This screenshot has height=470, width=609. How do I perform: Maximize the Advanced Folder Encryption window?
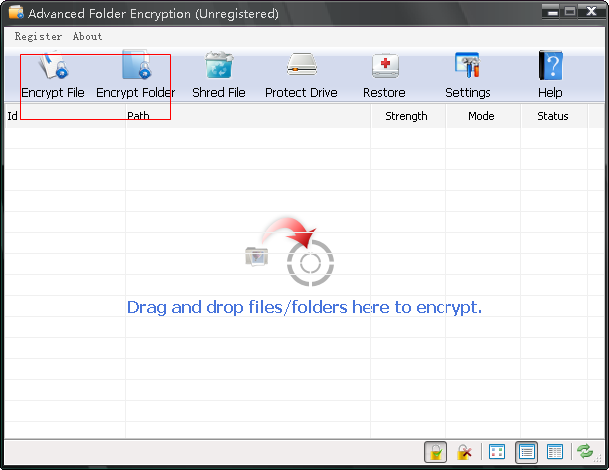569,12
